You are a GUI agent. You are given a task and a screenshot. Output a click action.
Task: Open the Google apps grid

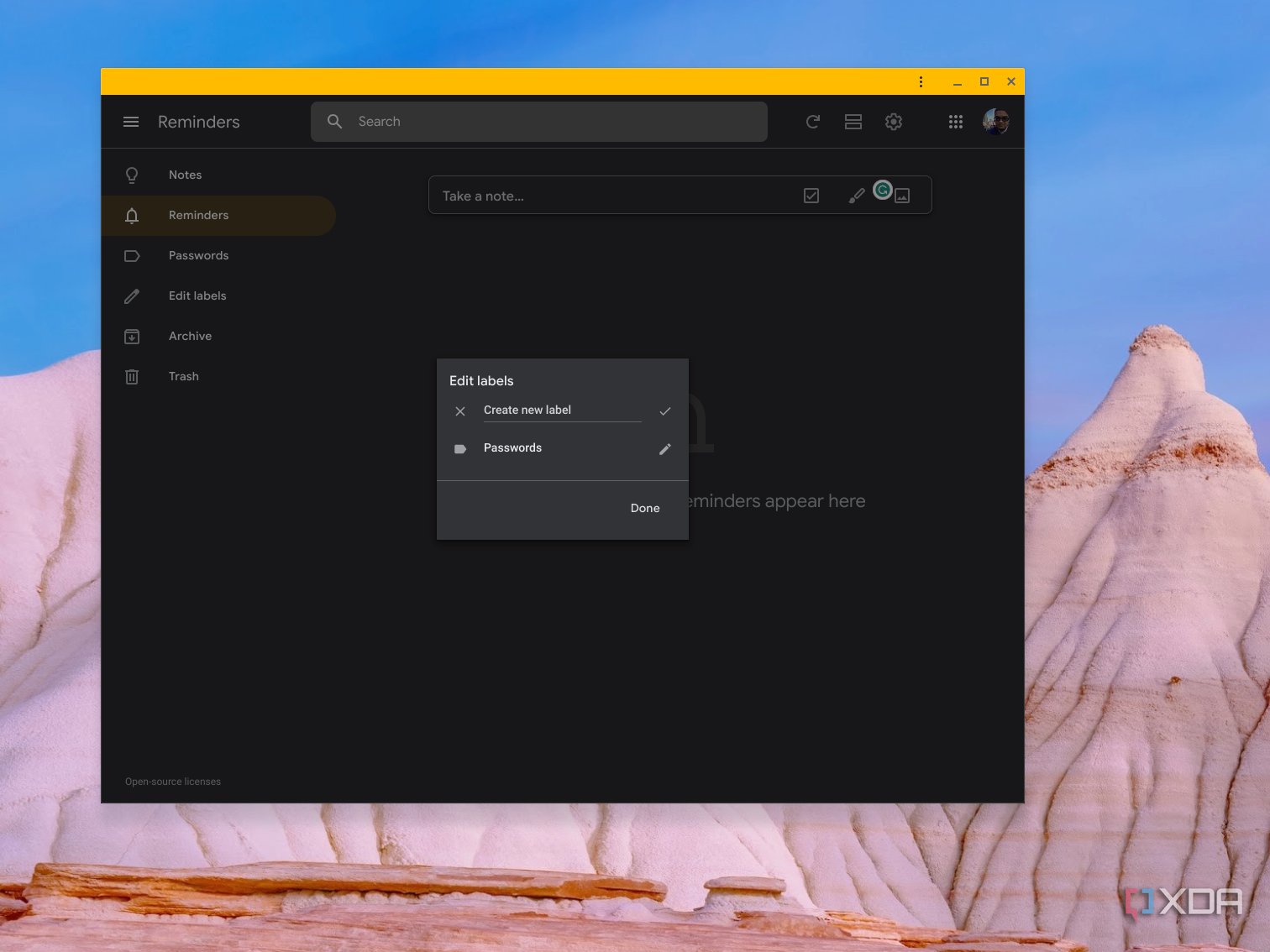(956, 122)
